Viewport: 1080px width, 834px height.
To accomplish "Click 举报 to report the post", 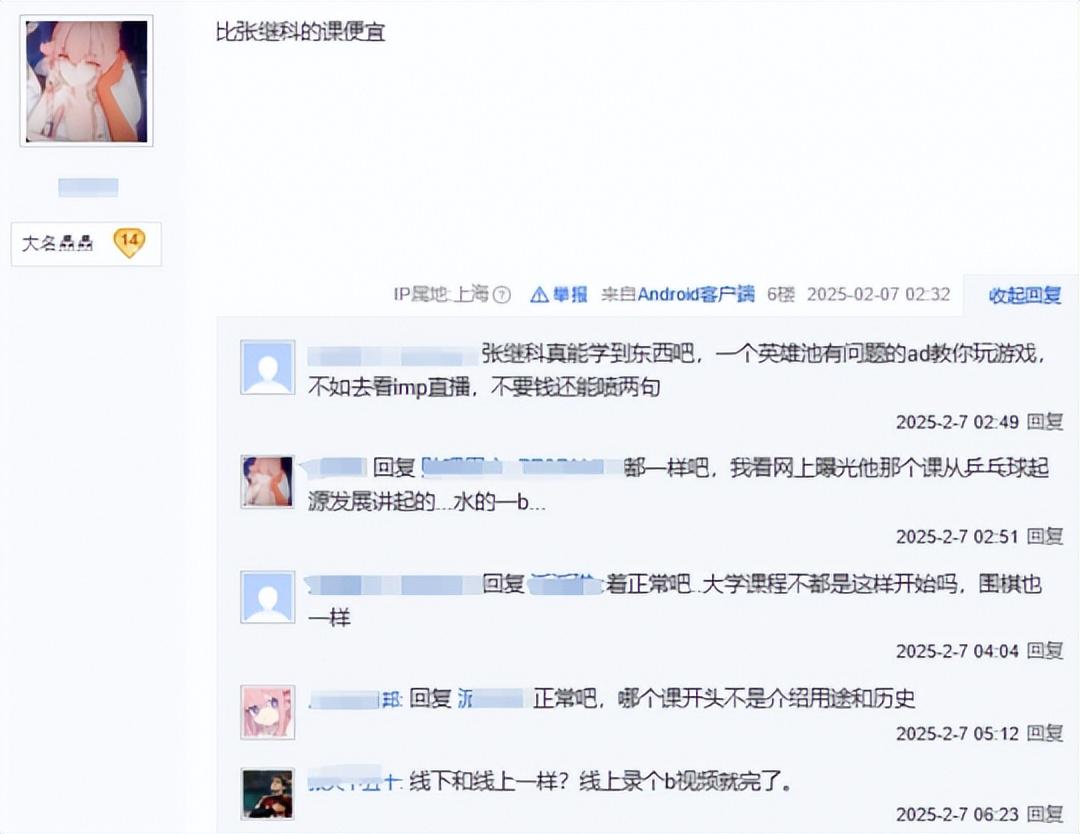I will tap(570, 295).
